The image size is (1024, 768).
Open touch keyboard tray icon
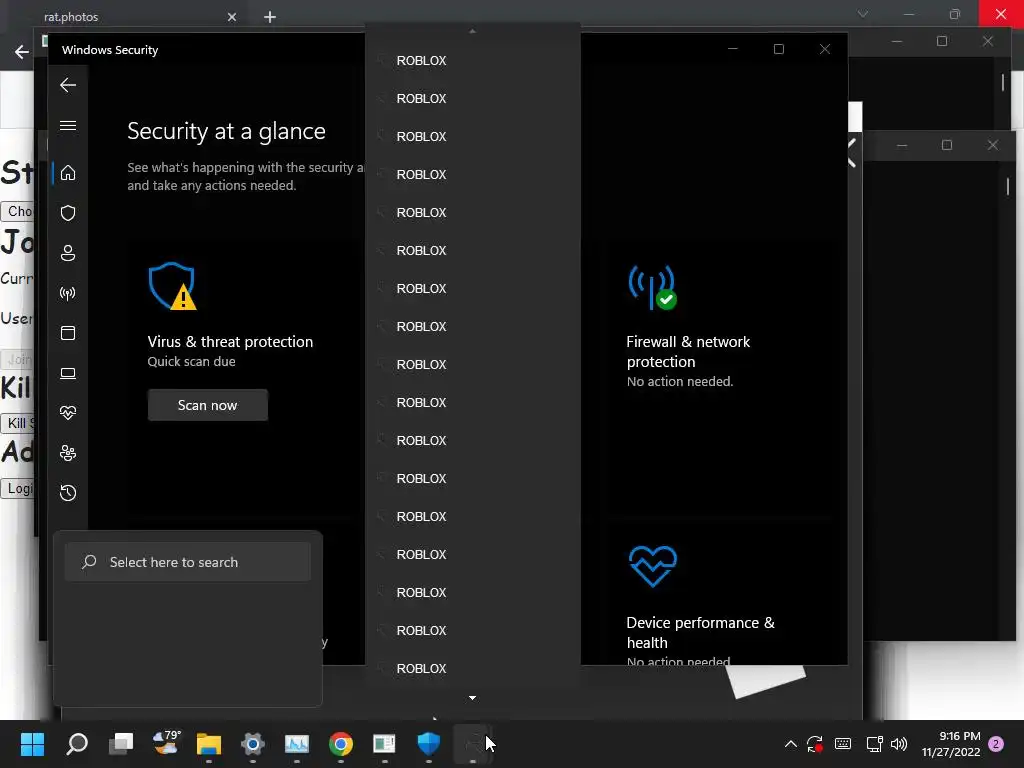(843, 744)
